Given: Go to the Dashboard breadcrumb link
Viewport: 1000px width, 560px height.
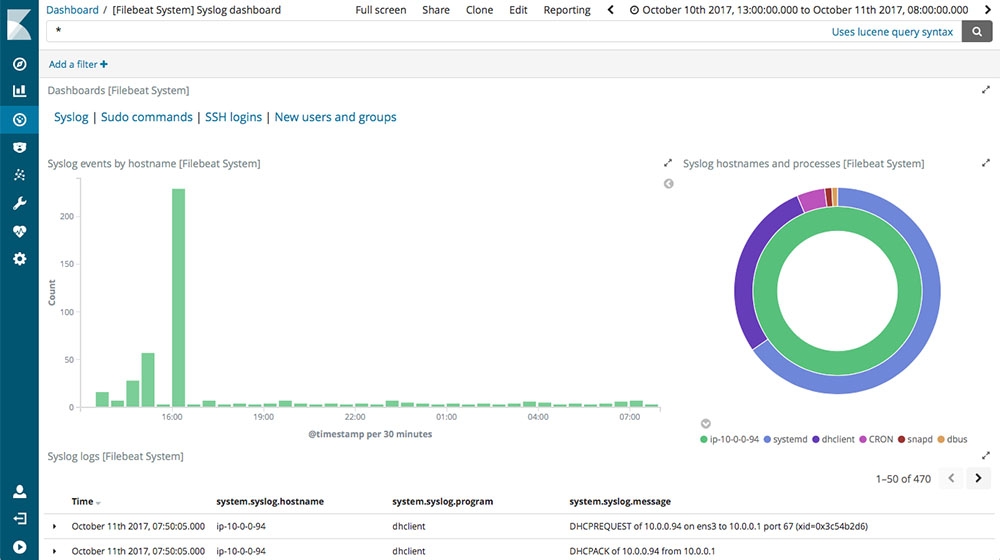Looking at the screenshot, I should click(72, 10).
